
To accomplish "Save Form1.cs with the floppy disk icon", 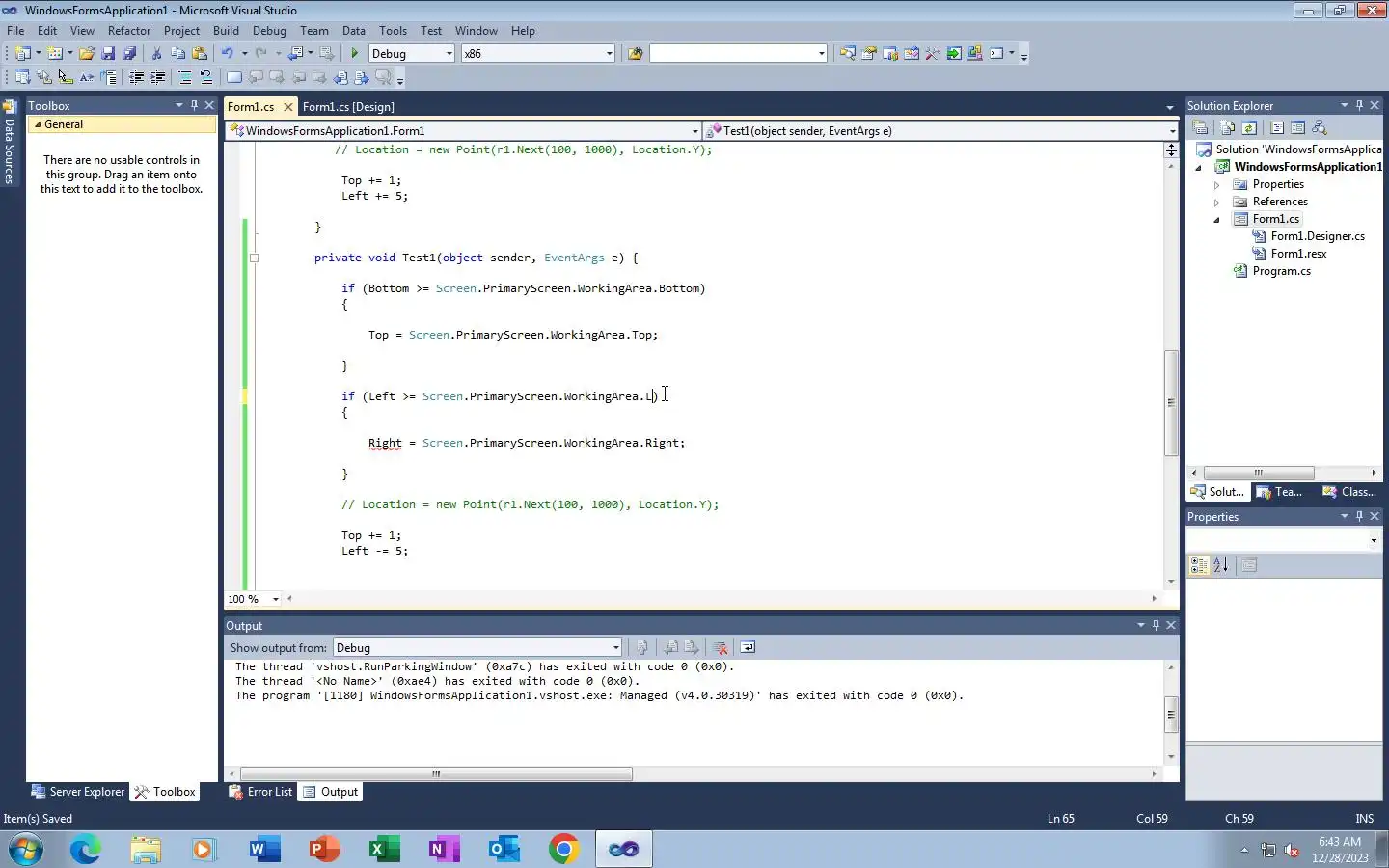I will 108,53.
